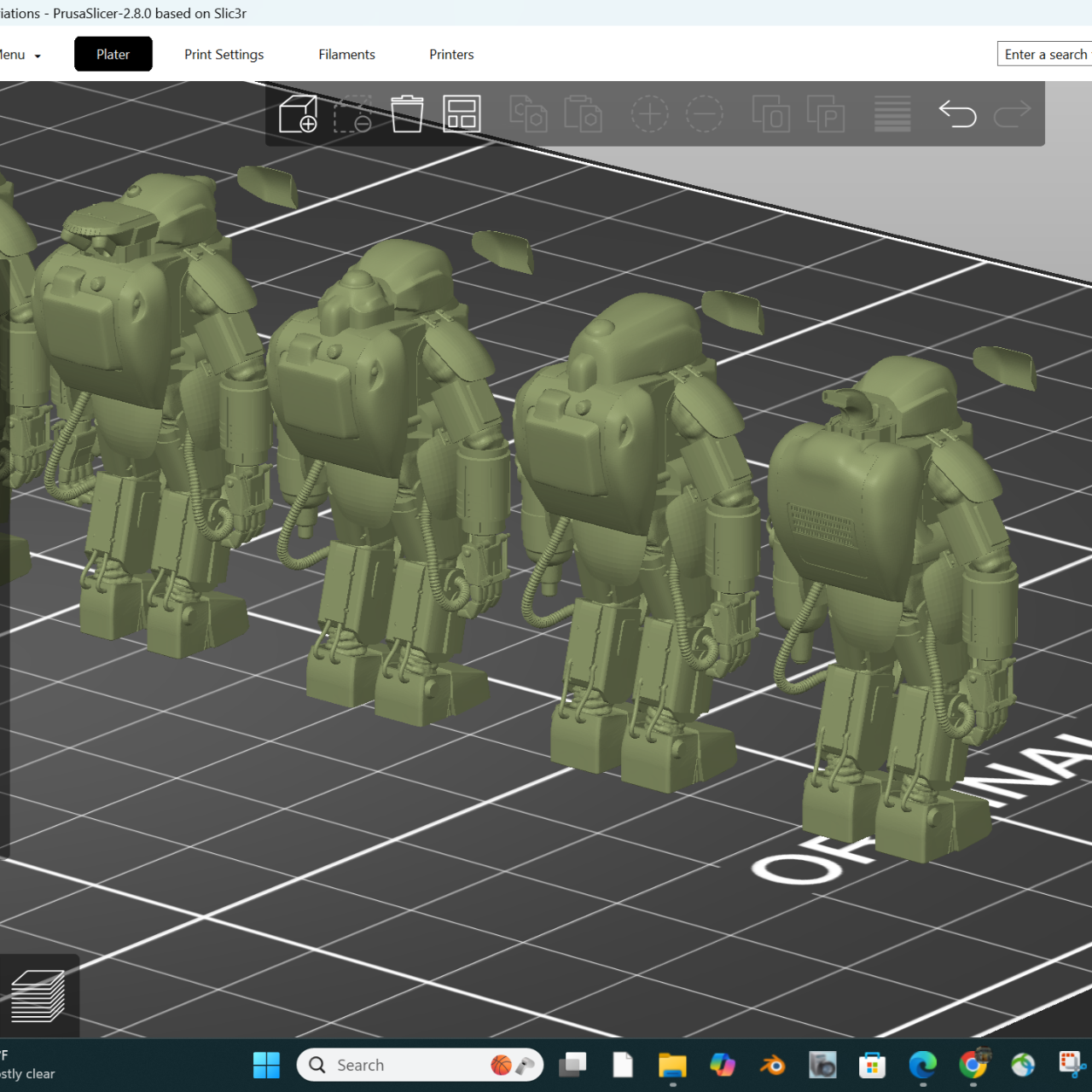Viewport: 1092px width, 1092px height.
Task: Open variable layer height editing
Action: (x=892, y=114)
